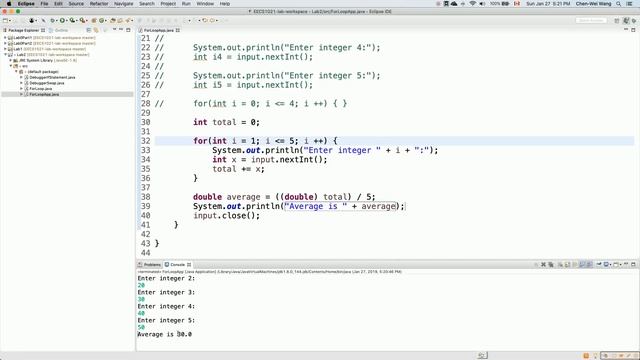640x360 pixels.
Task: Click macOS Spotlight search icon
Action: point(618,4)
